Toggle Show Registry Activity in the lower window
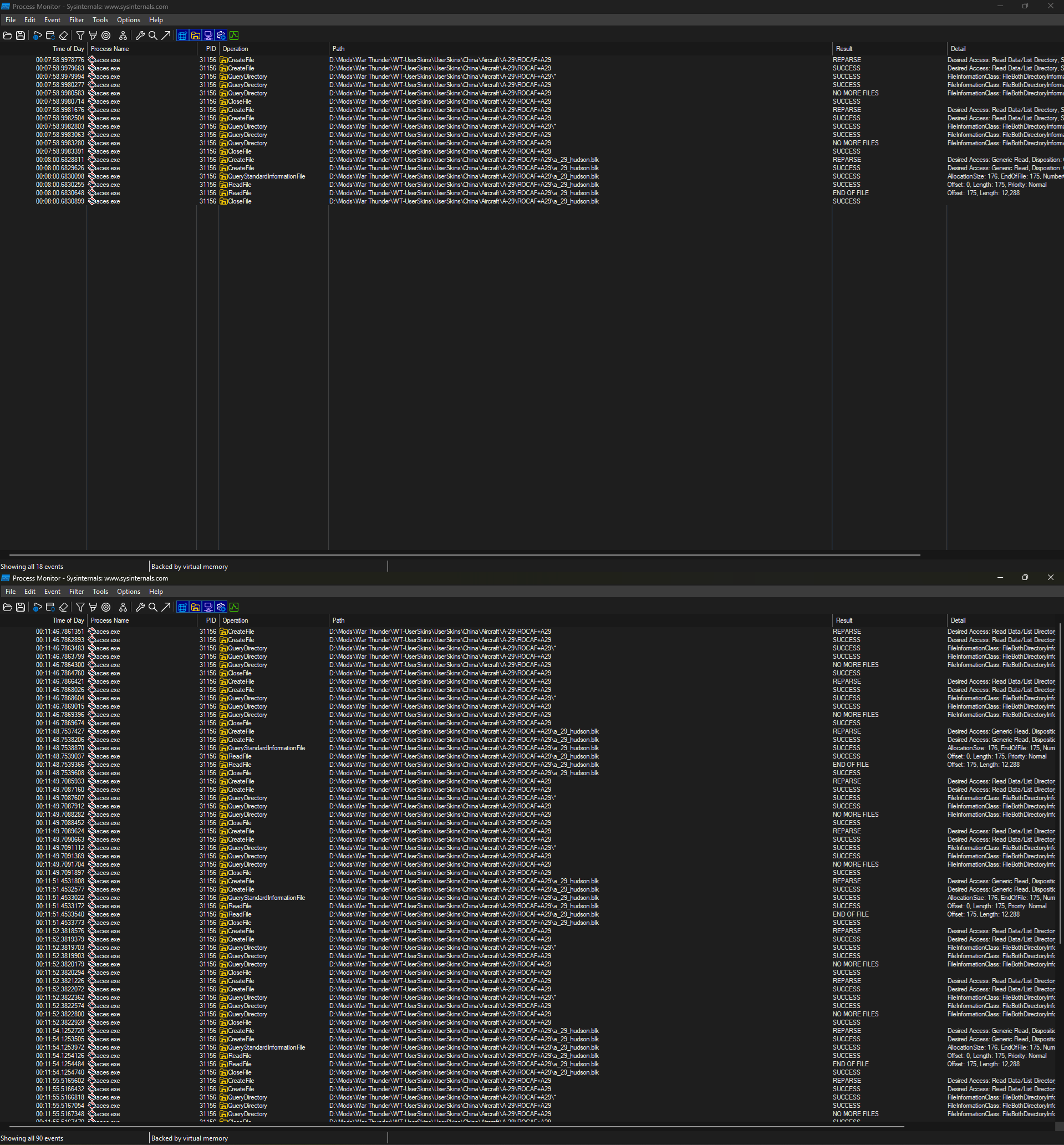The width and height of the screenshot is (1064, 1145). 182,607
